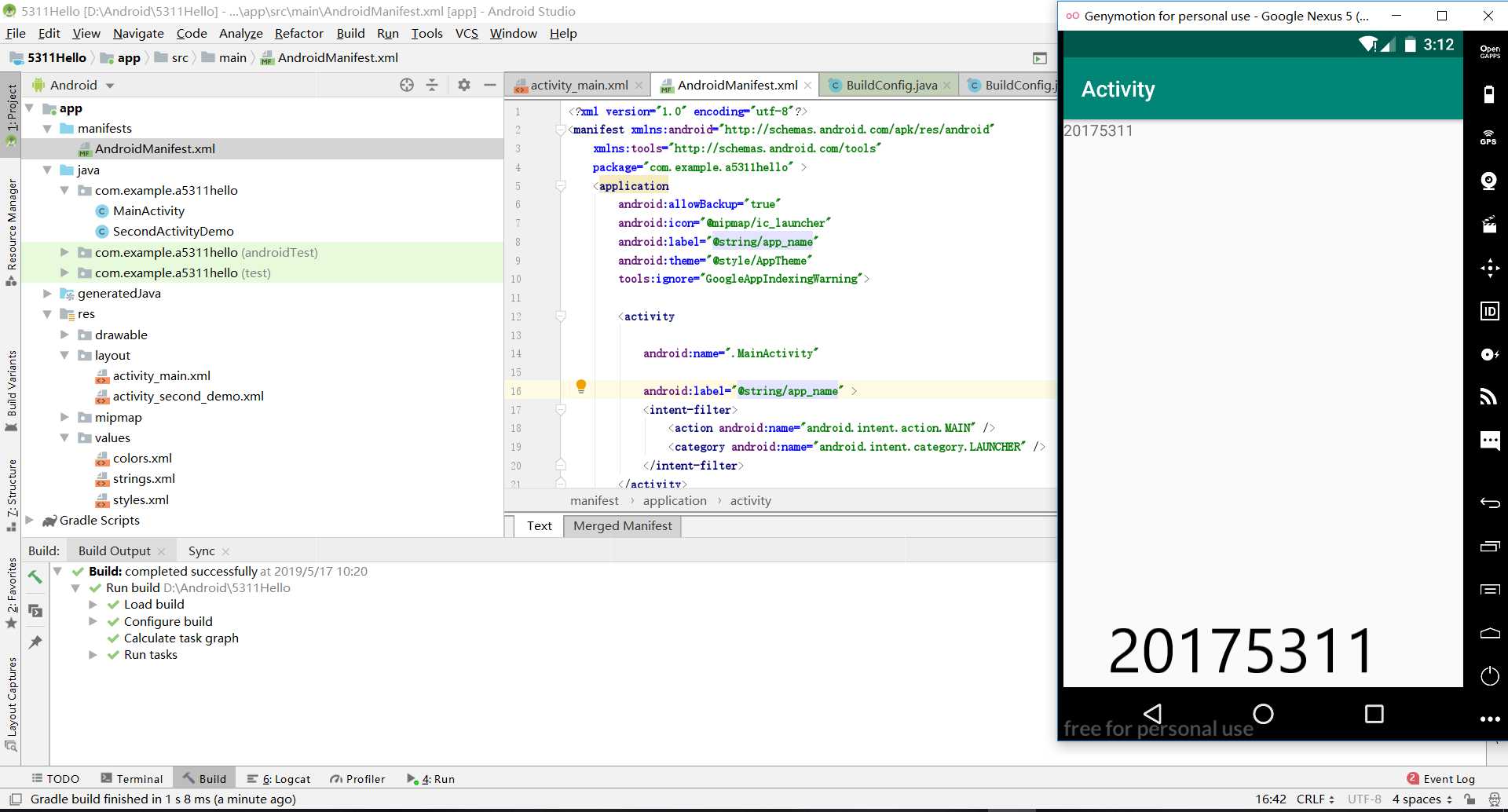Switch to Merged Manifest tab

622,526
